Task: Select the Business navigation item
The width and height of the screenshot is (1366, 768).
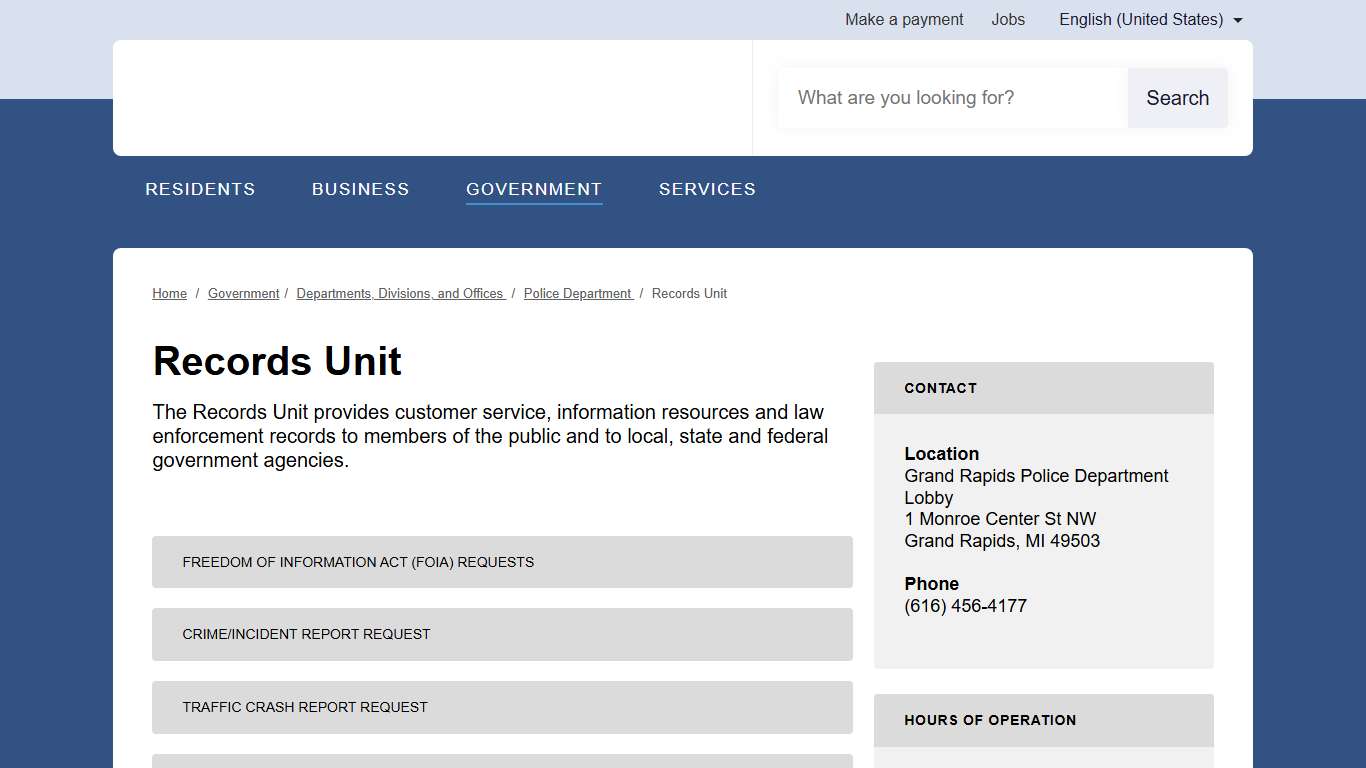Action: [x=360, y=189]
